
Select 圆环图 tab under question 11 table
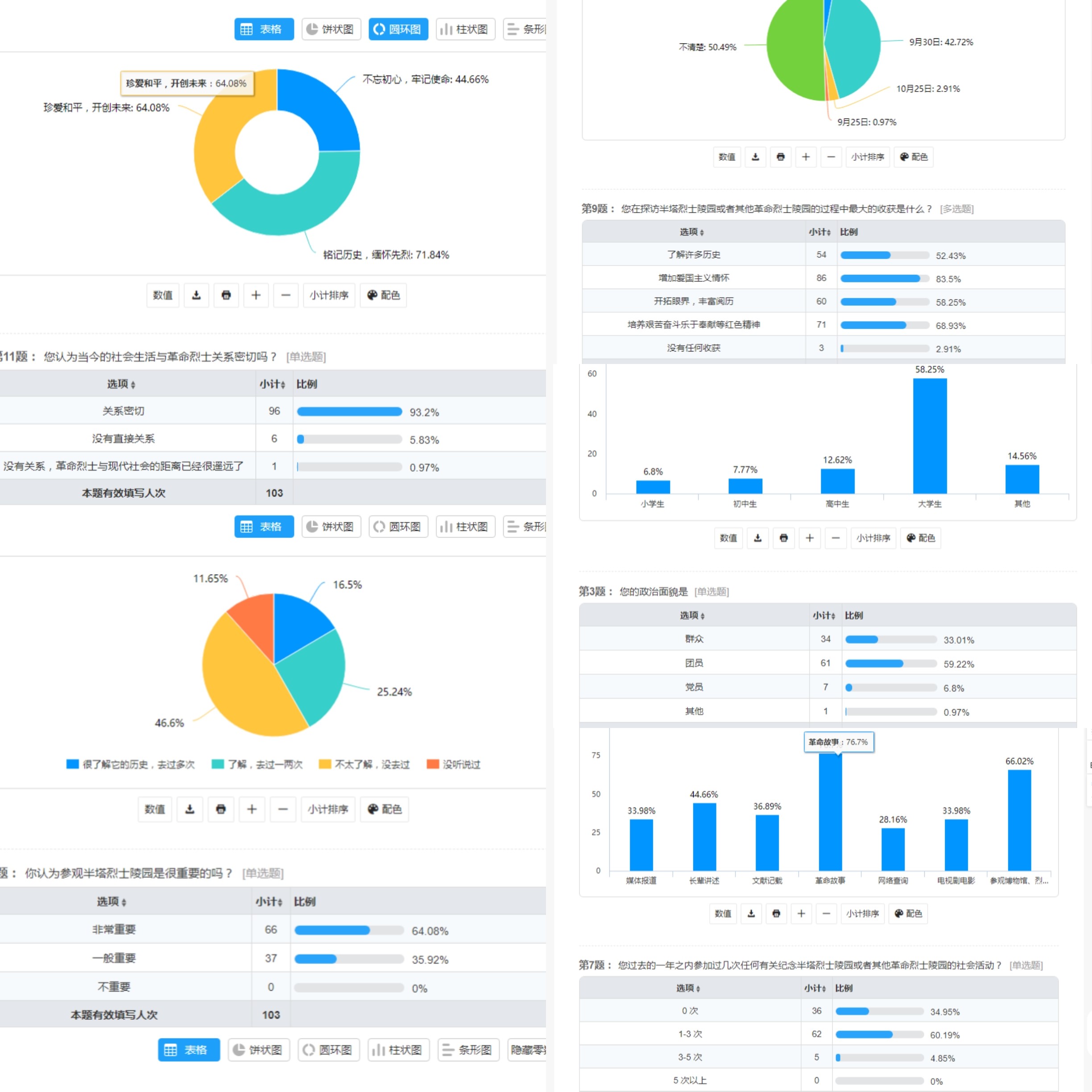click(398, 527)
